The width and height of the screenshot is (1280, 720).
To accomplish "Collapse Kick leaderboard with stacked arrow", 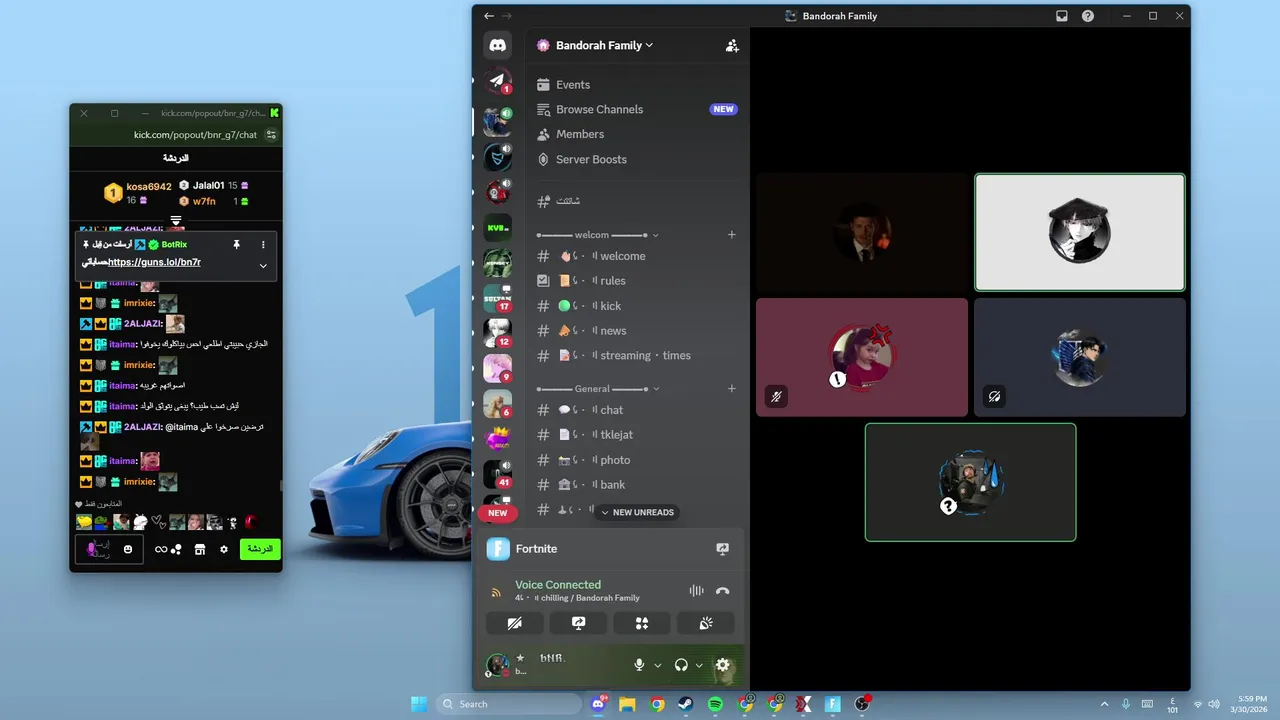I will (176, 220).
